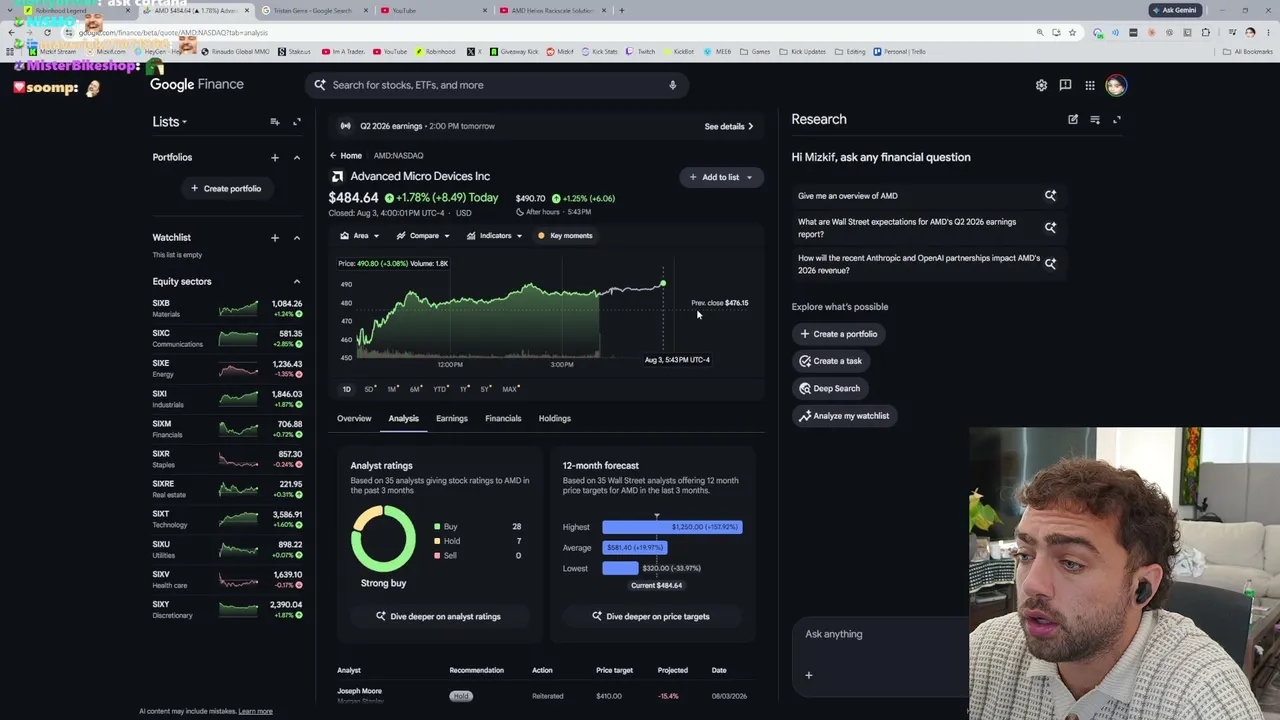This screenshot has width=1280, height=720.
Task: Select the 1D chart range
Action: tap(346, 389)
